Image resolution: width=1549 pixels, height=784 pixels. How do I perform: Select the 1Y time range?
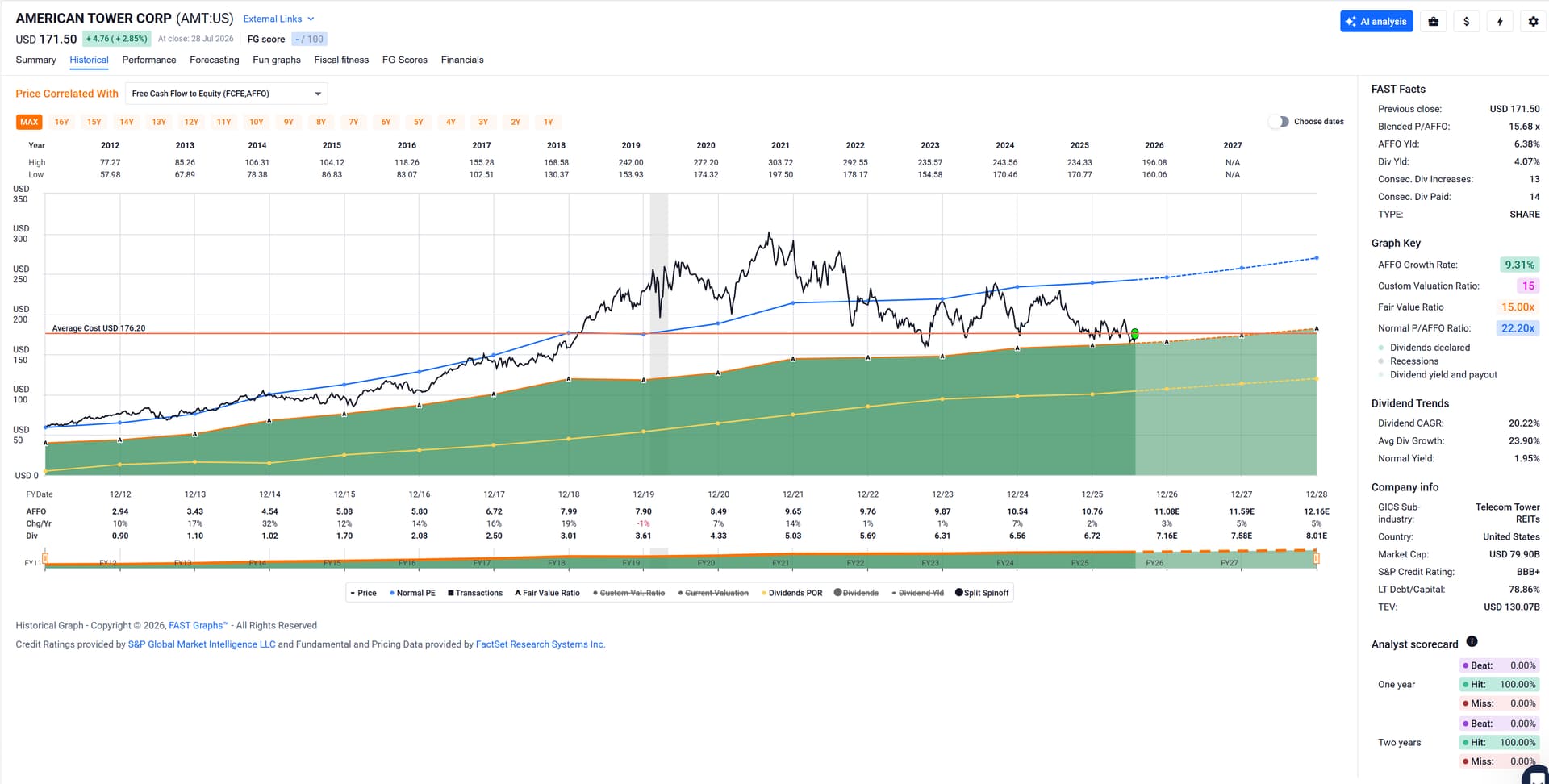(548, 122)
